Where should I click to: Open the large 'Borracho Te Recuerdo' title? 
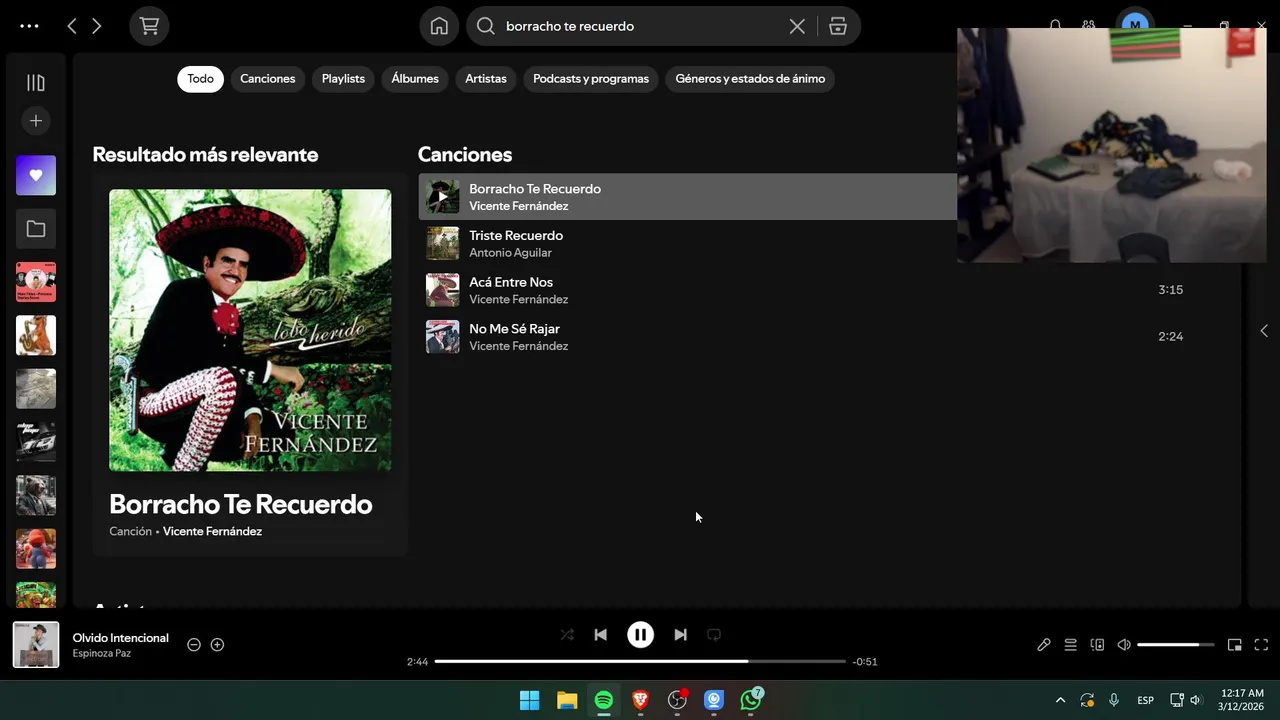click(241, 504)
